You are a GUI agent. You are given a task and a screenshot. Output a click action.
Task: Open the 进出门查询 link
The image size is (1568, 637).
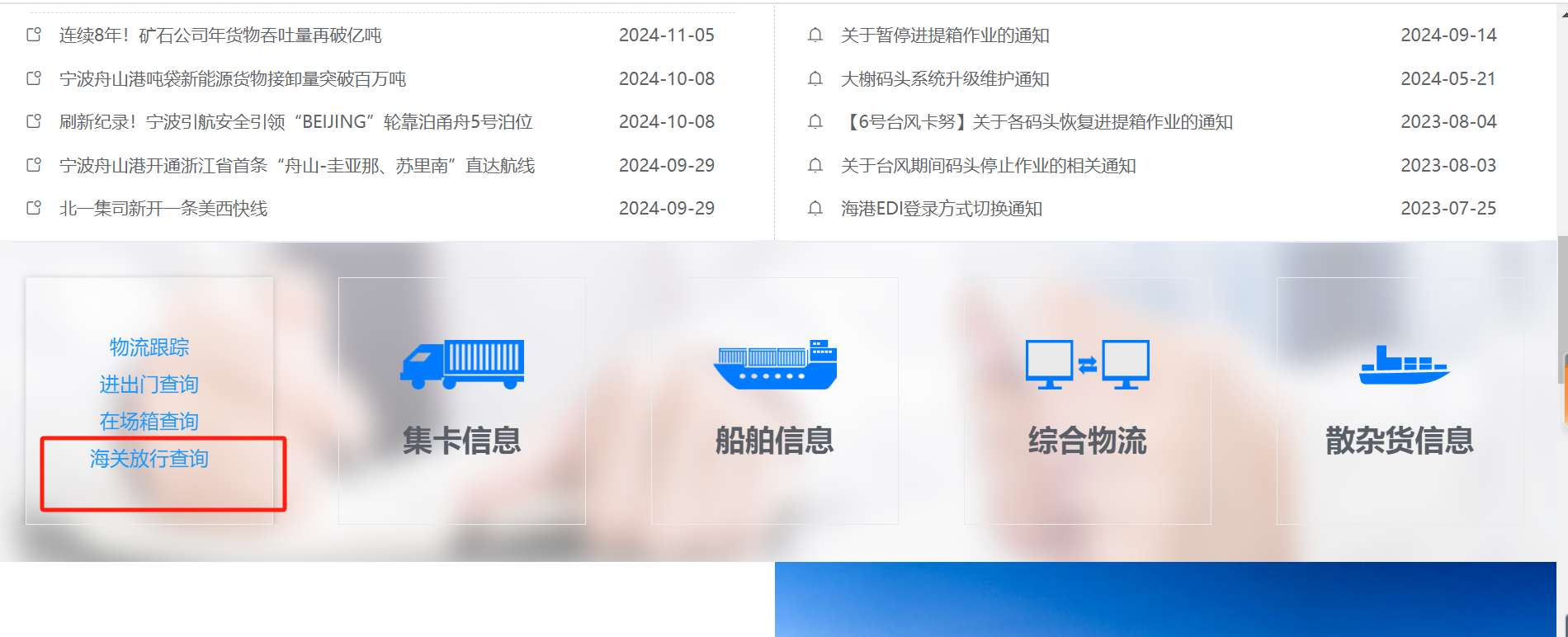coord(149,385)
